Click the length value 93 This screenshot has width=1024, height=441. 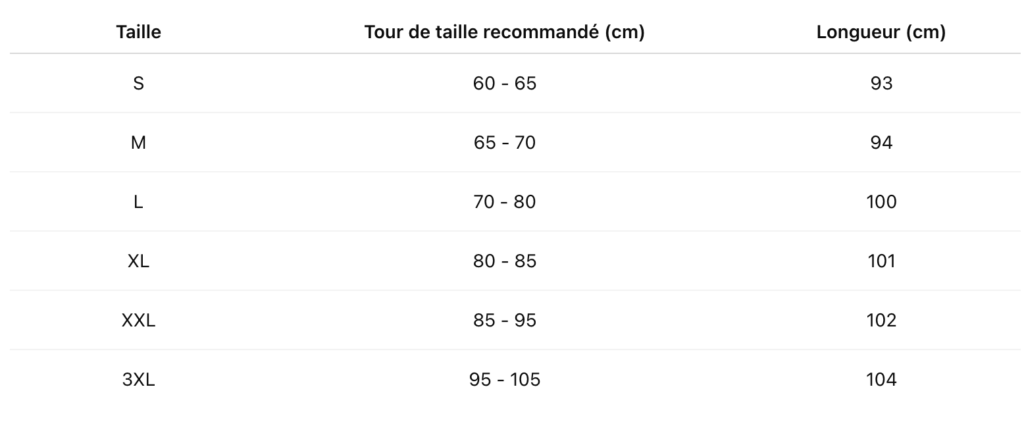coord(881,84)
